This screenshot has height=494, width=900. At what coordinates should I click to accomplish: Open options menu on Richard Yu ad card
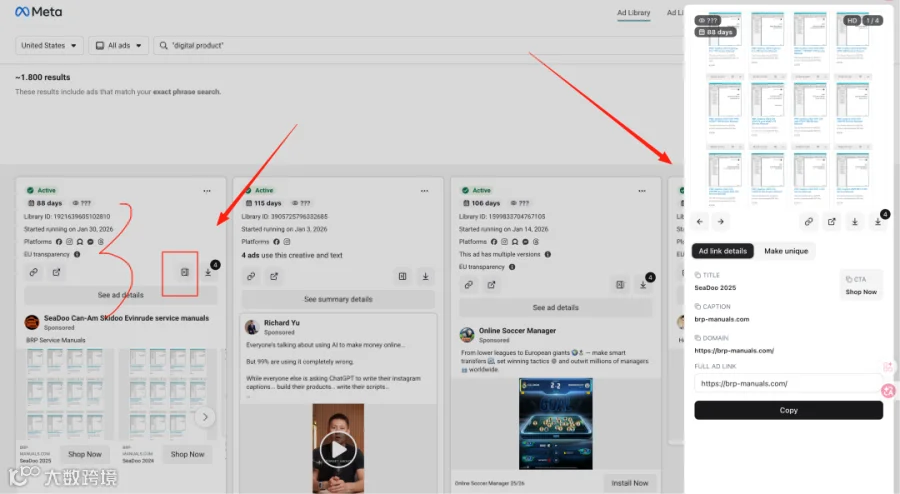[424, 190]
